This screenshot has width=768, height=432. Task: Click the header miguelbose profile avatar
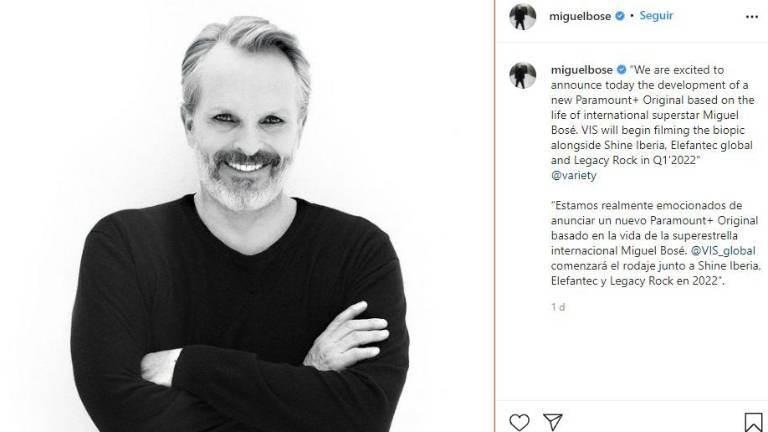click(x=523, y=17)
